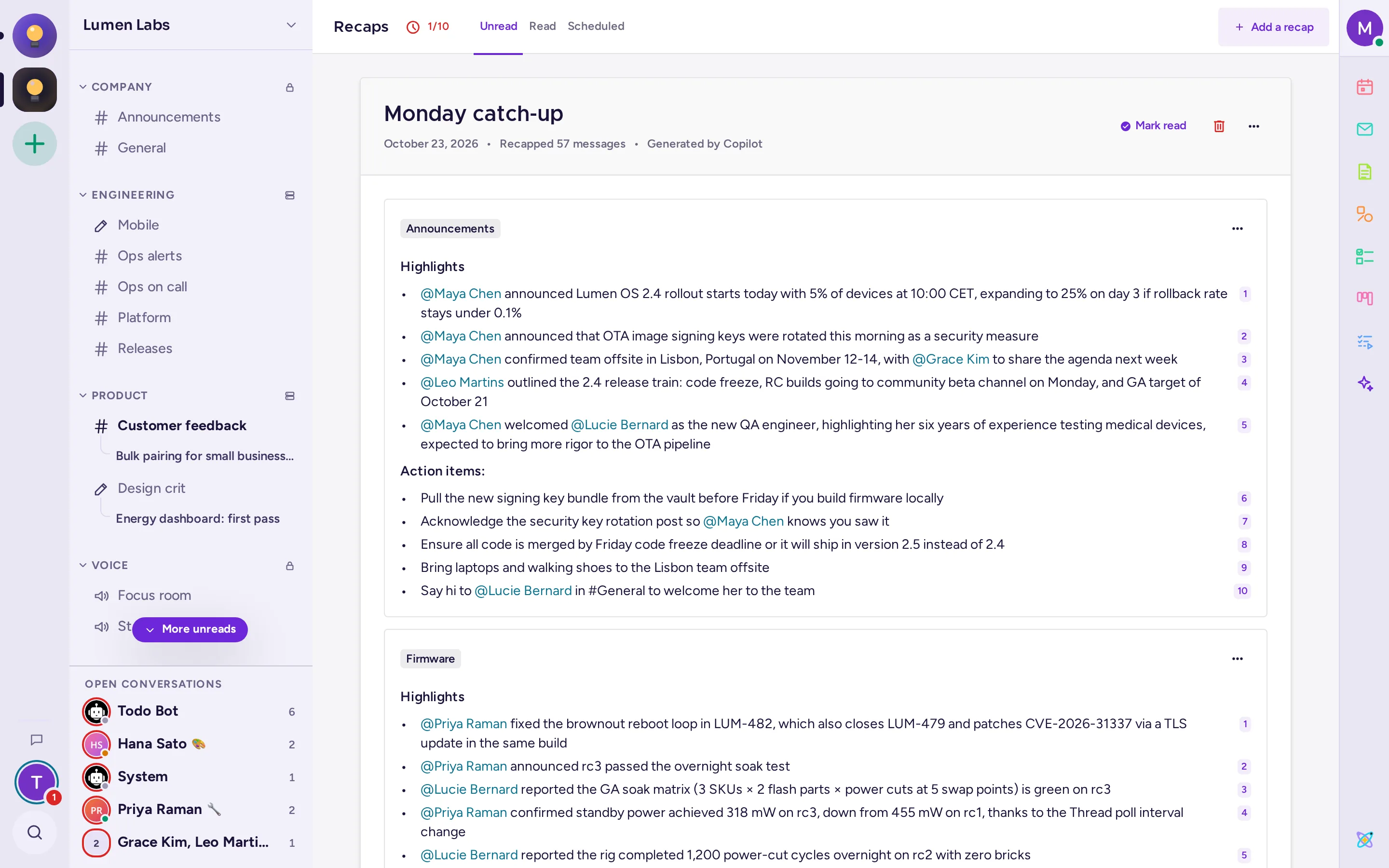Switch to the Read recaps tab

pos(542,27)
